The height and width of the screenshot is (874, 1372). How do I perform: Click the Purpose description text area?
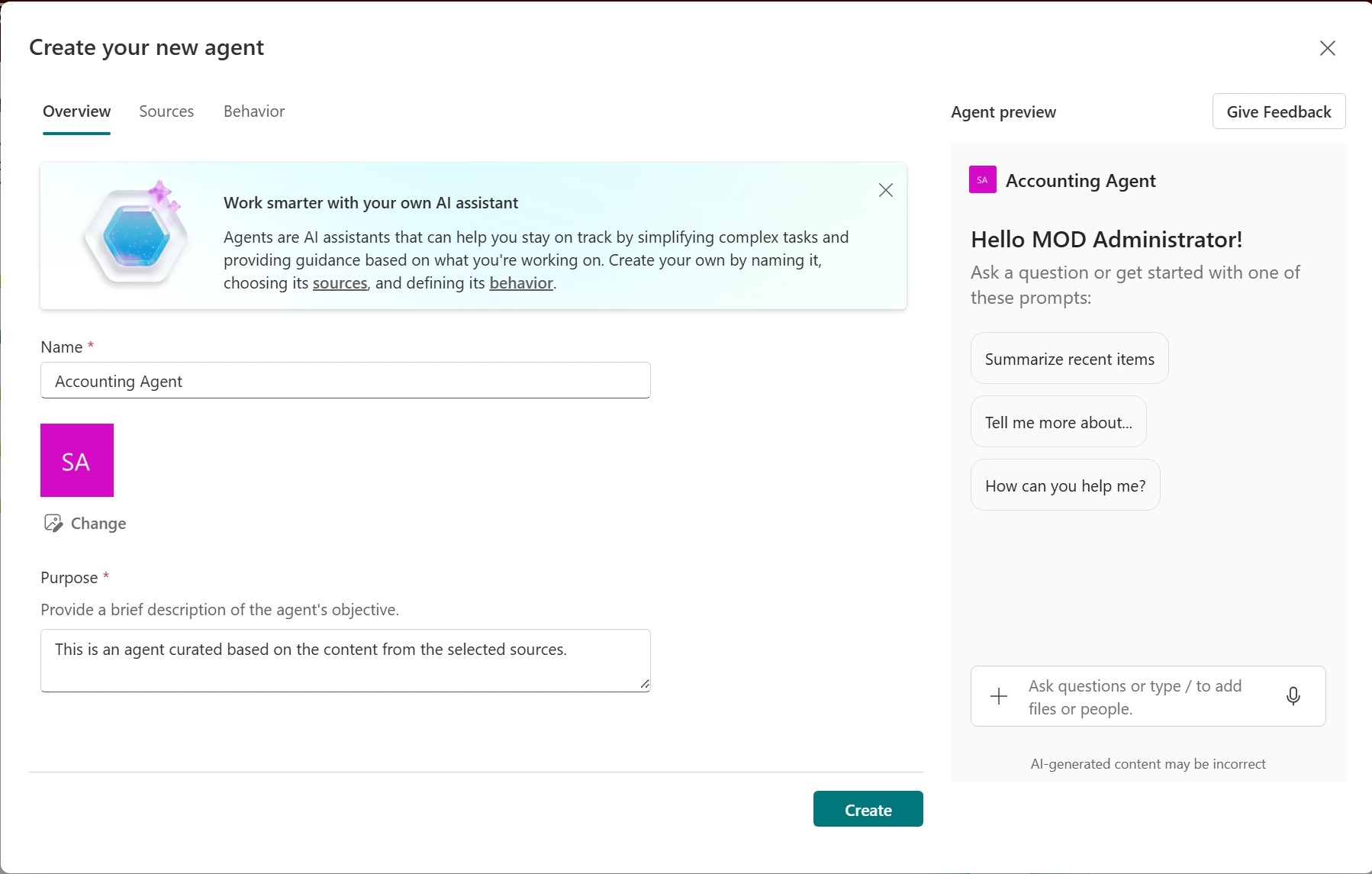[345, 660]
